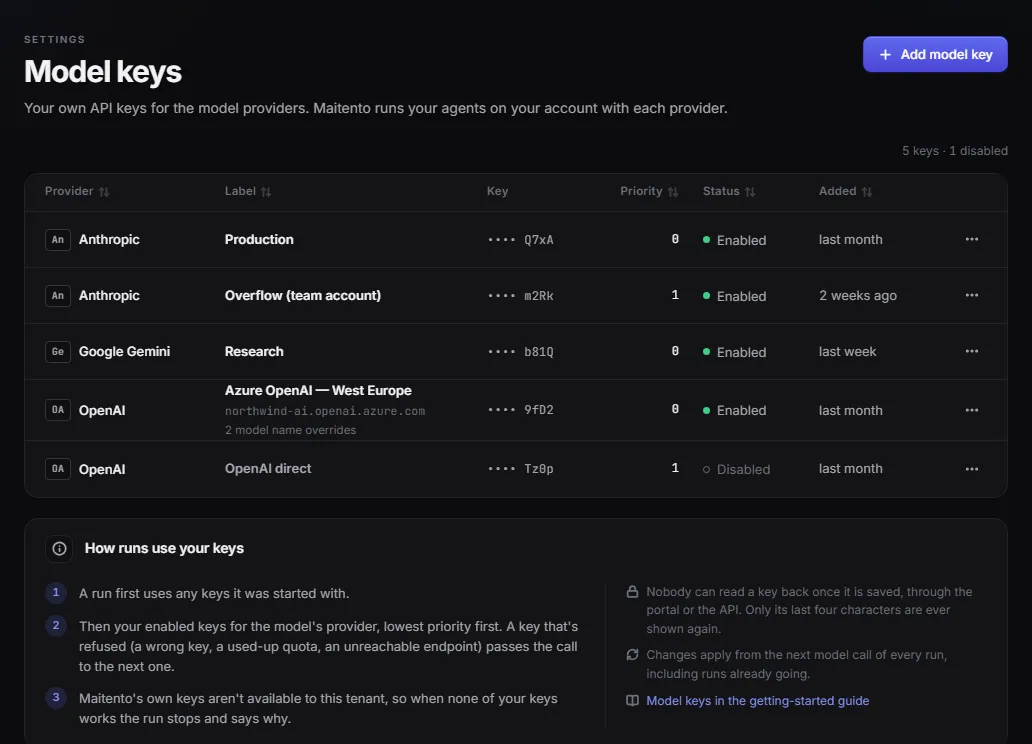Screen dimensions: 1032x744
Task: Select Azure OpenAI — West Europe label
Action: click(x=318, y=390)
